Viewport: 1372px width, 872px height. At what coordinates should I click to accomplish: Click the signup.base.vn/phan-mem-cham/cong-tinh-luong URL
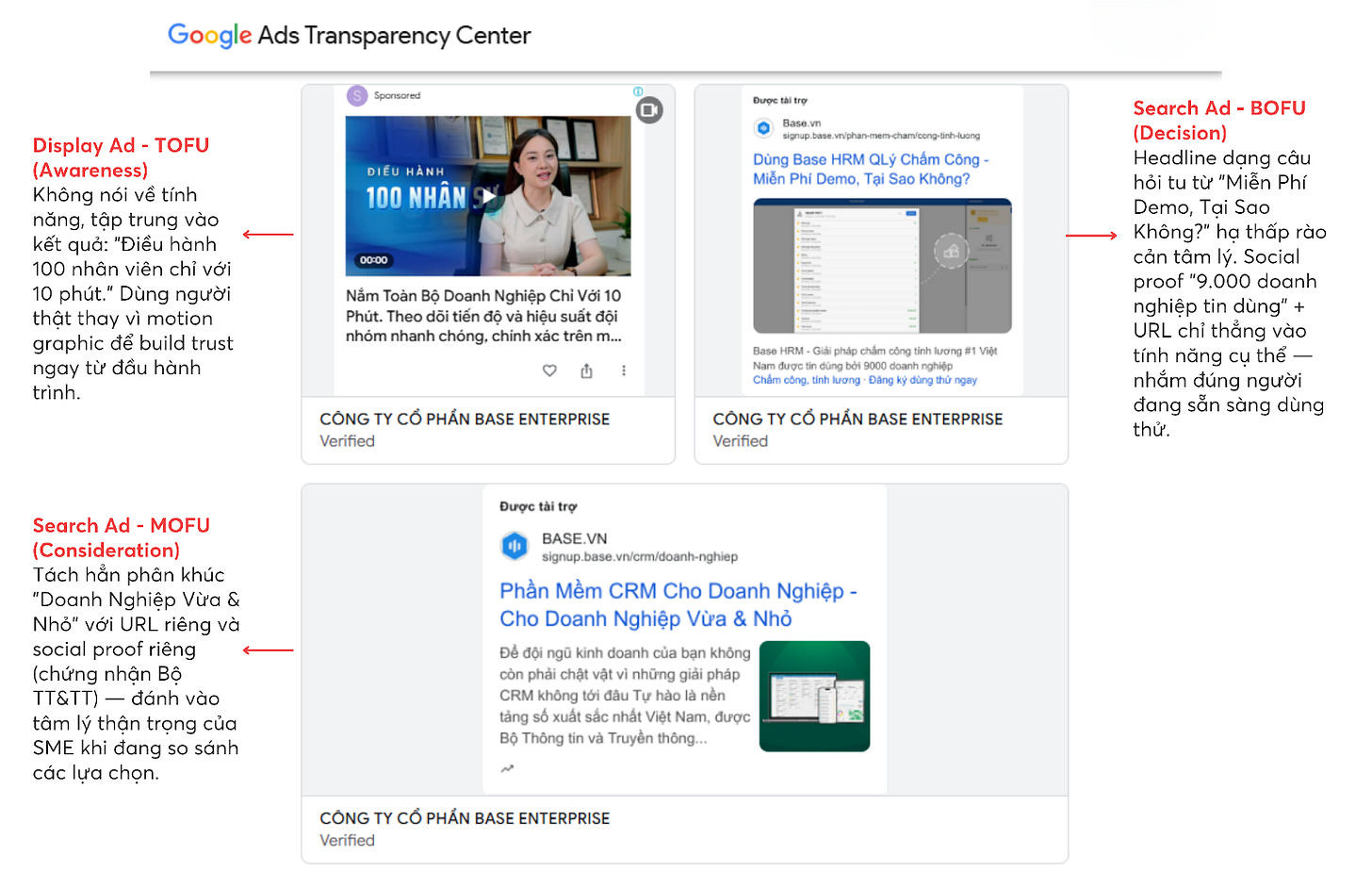click(x=881, y=136)
